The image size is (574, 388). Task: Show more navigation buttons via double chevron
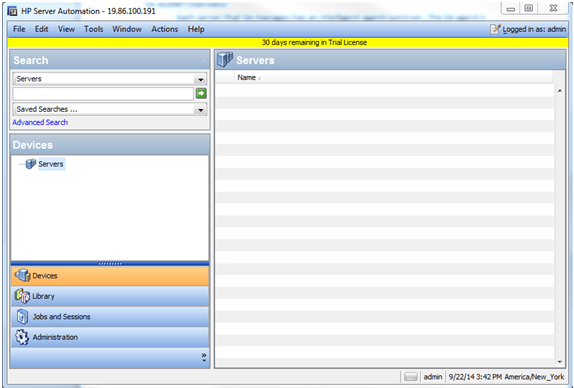coord(204,357)
